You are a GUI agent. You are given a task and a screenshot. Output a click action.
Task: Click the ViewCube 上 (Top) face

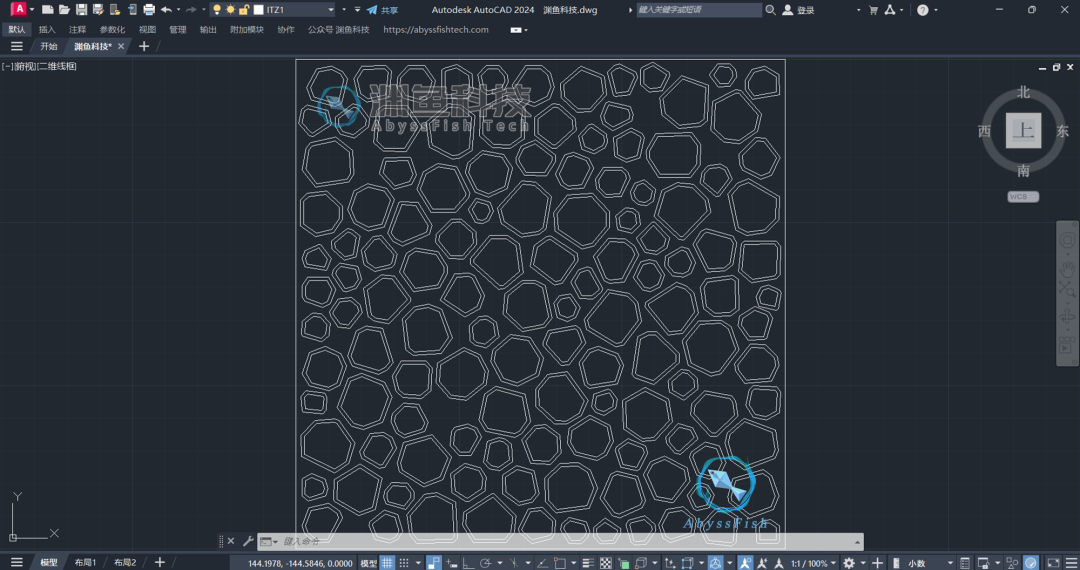click(x=1024, y=131)
